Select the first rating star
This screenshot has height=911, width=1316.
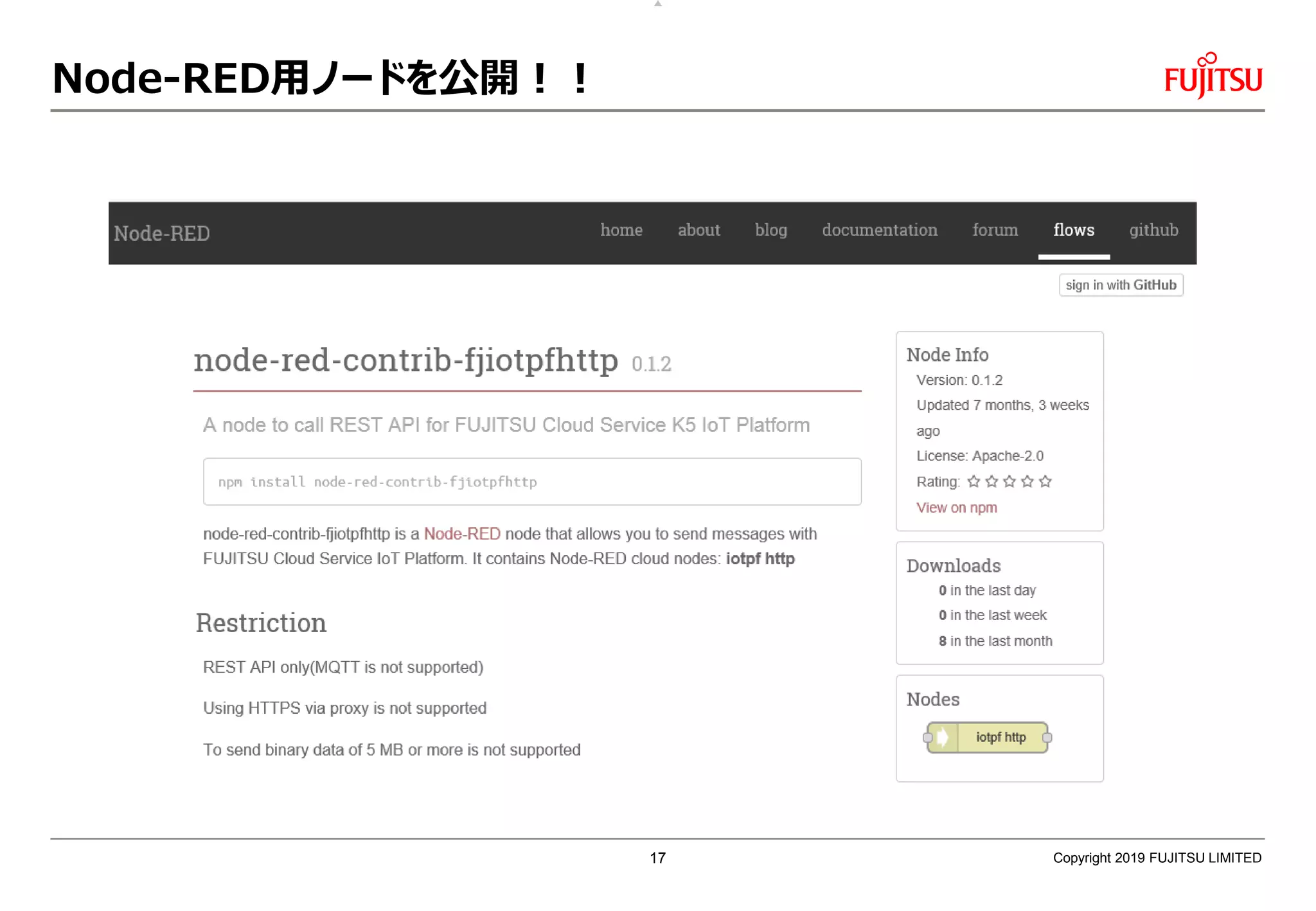pos(974,481)
